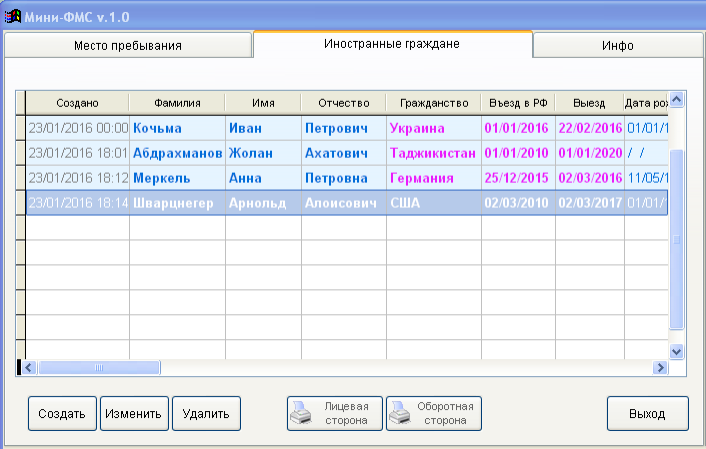The width and height of the screenshot is (706, 449).
Task: Click the Въезд в РФ column header
Action: [x=518, y=103]
